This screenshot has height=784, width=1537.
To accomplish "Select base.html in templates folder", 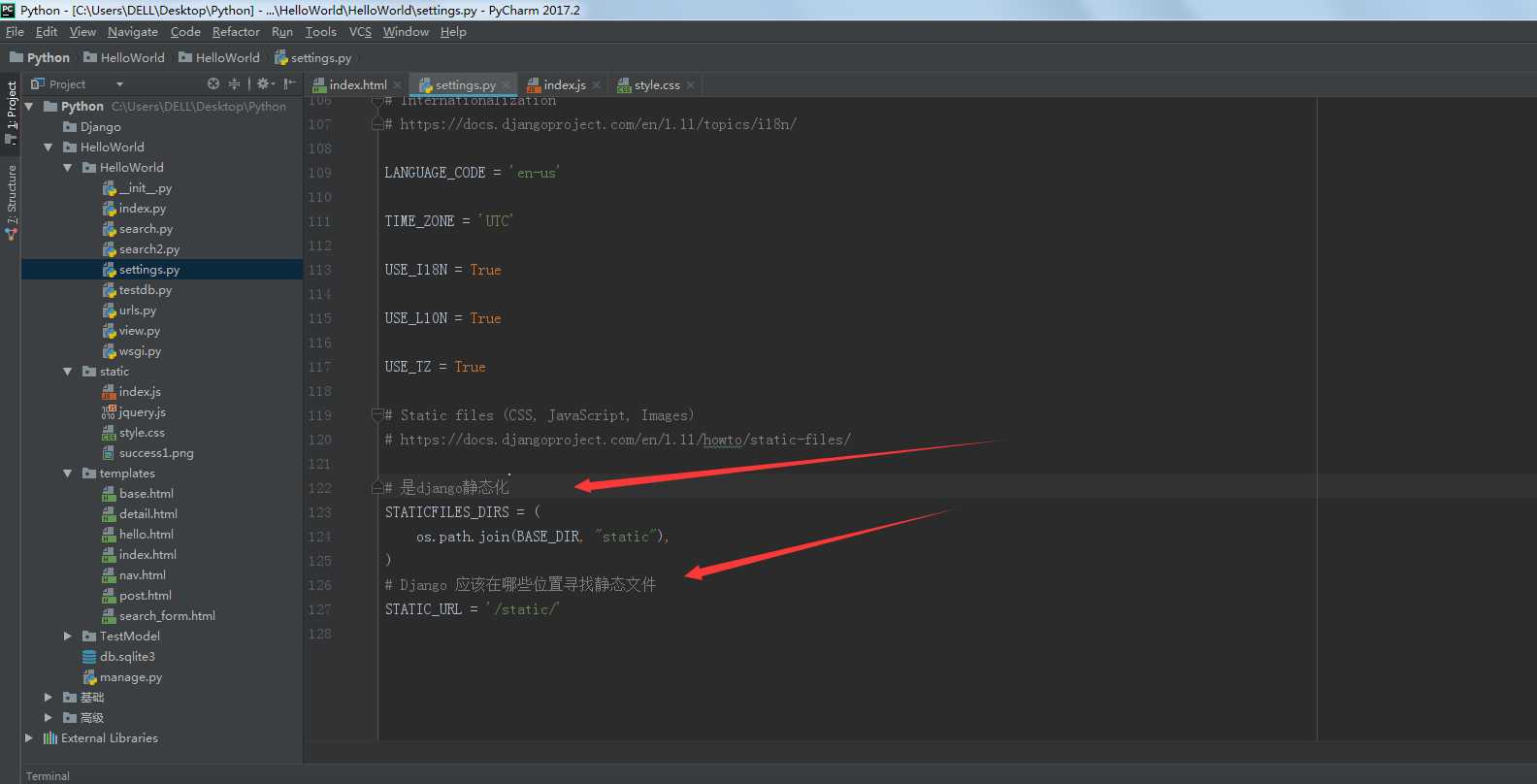I will click(138, 494).
